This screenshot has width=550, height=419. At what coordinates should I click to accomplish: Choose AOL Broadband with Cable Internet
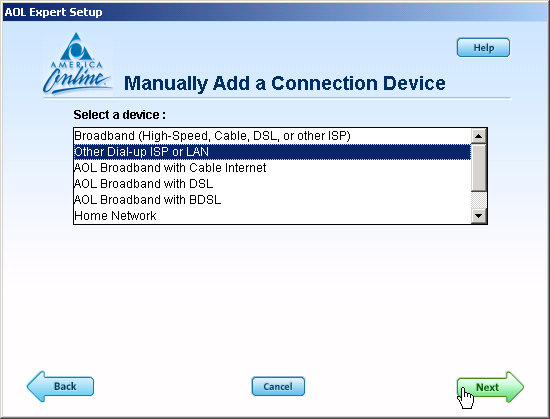click(272, 168)
